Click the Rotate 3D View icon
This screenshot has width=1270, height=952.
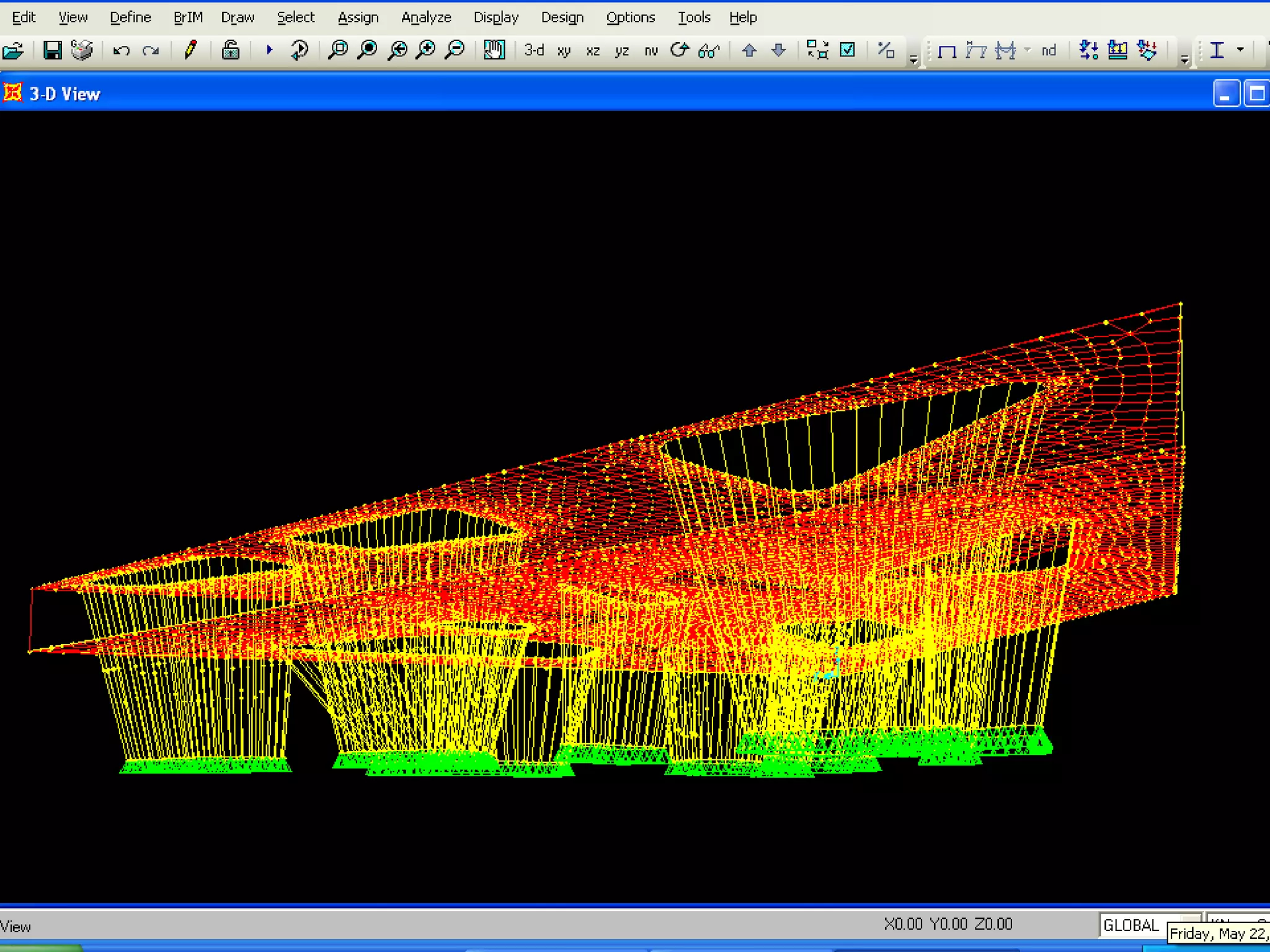pos(680,50)
